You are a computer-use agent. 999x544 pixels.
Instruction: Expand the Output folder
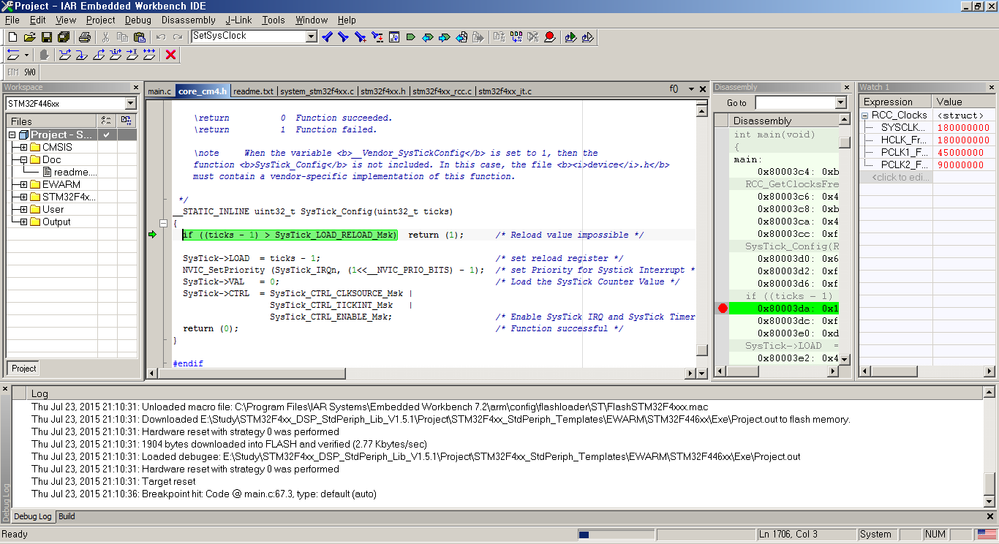(x=24, y=222)
